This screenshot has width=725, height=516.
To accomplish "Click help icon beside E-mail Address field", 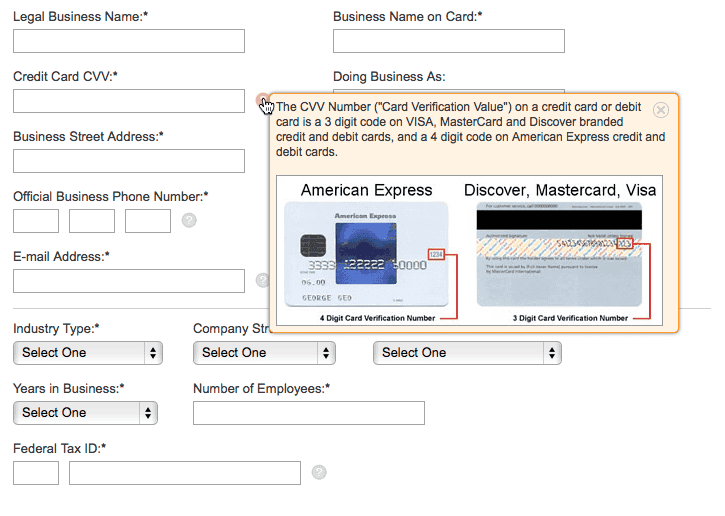I will click(263, 280).
